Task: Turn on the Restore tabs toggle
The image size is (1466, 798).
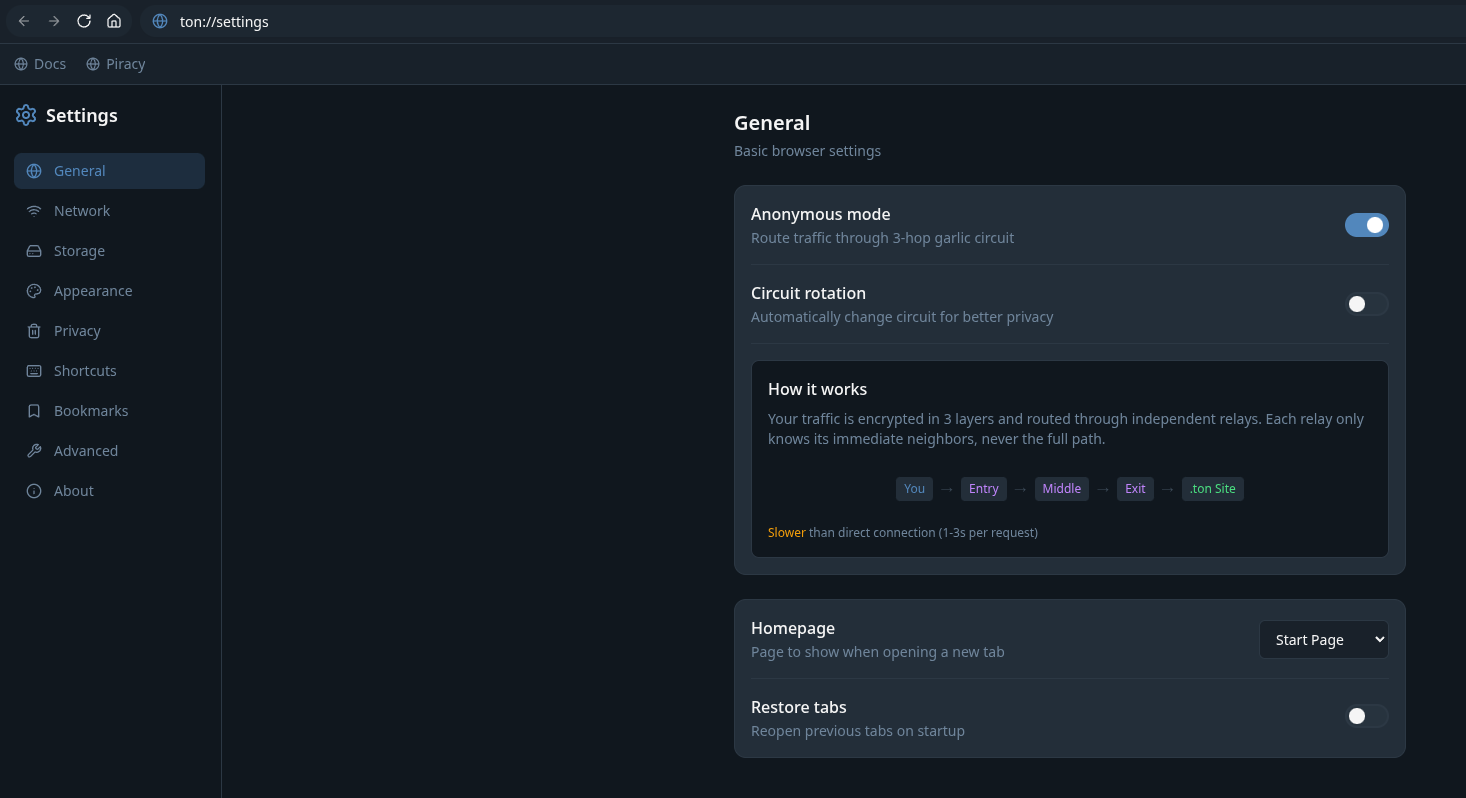Action: [x=1366, y=716]
